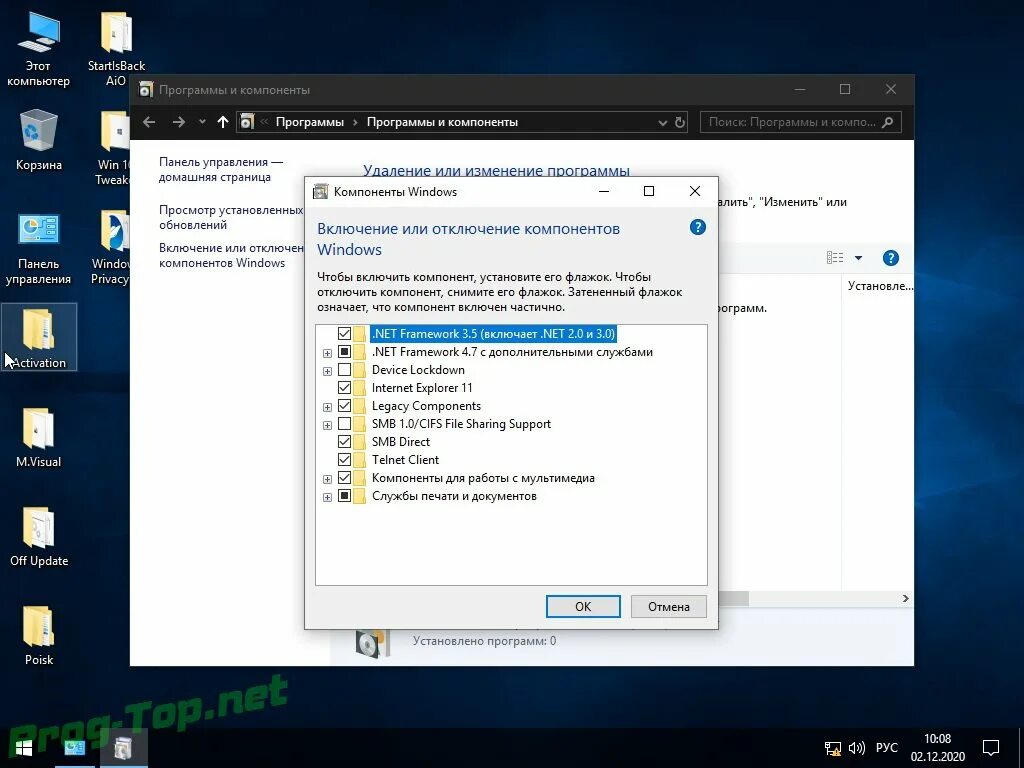
Task: Click the Programs and Features taskbar icon
Action: click(123, 748)
